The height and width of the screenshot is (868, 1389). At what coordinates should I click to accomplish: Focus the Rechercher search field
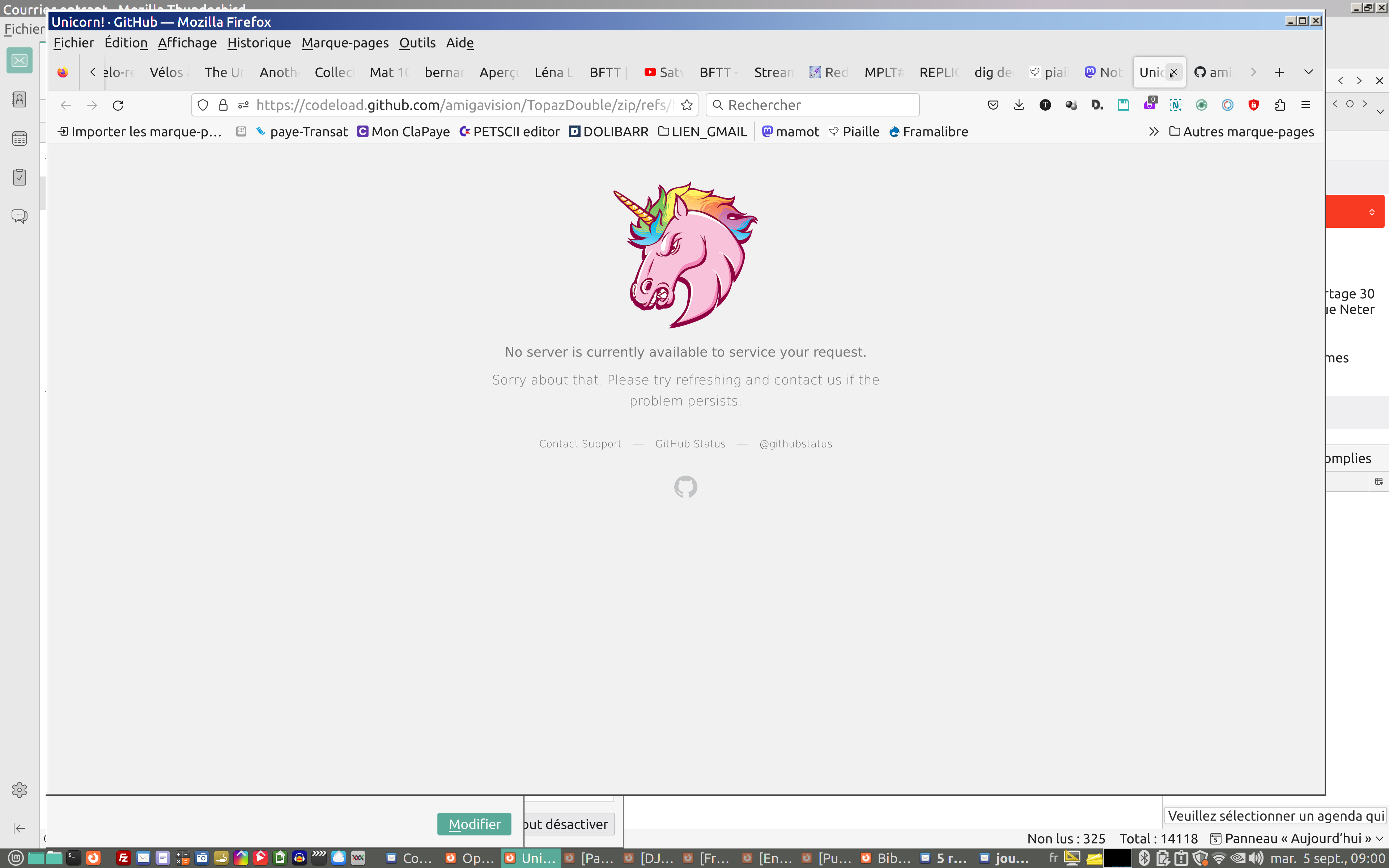818,105
